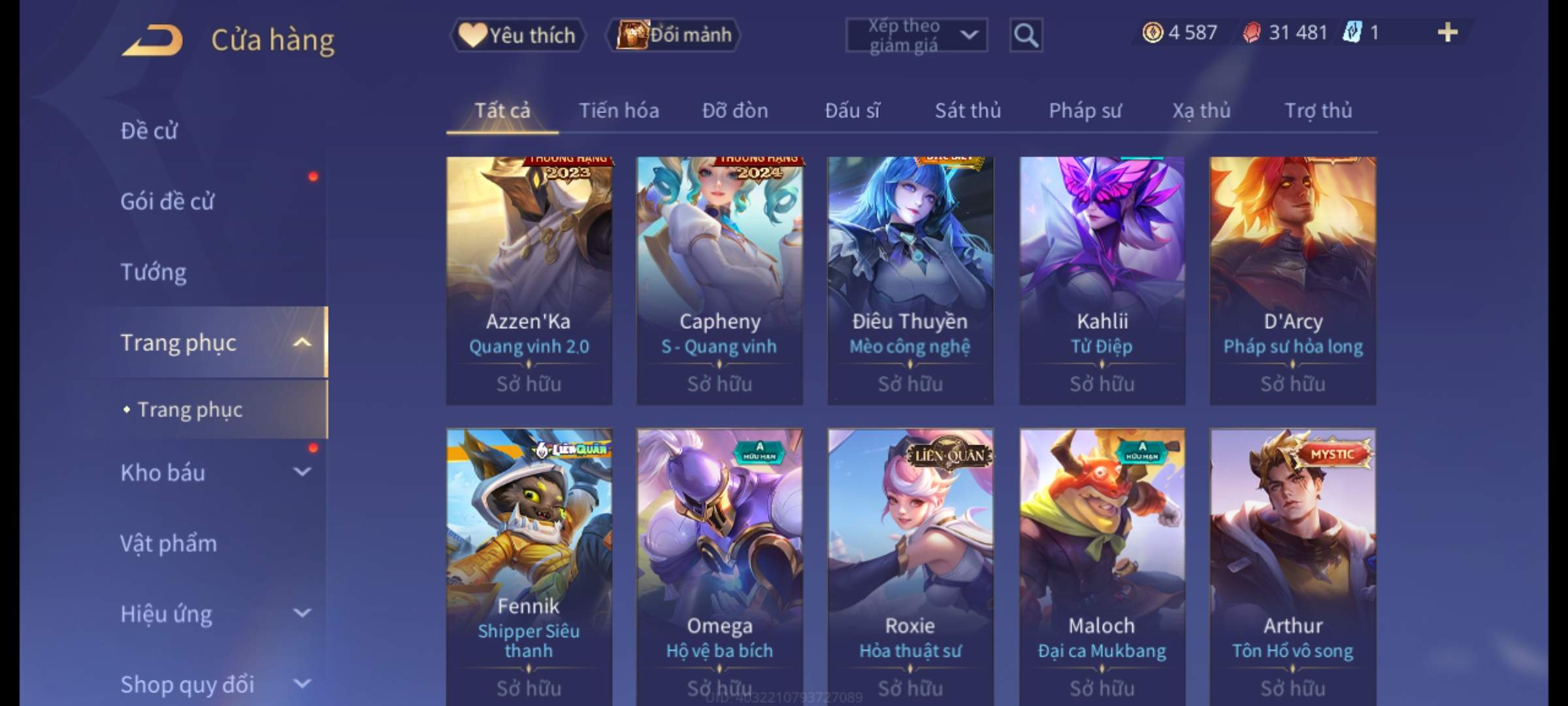
Task: Collapse the Trang phục sidebar section
Action: 302,343
